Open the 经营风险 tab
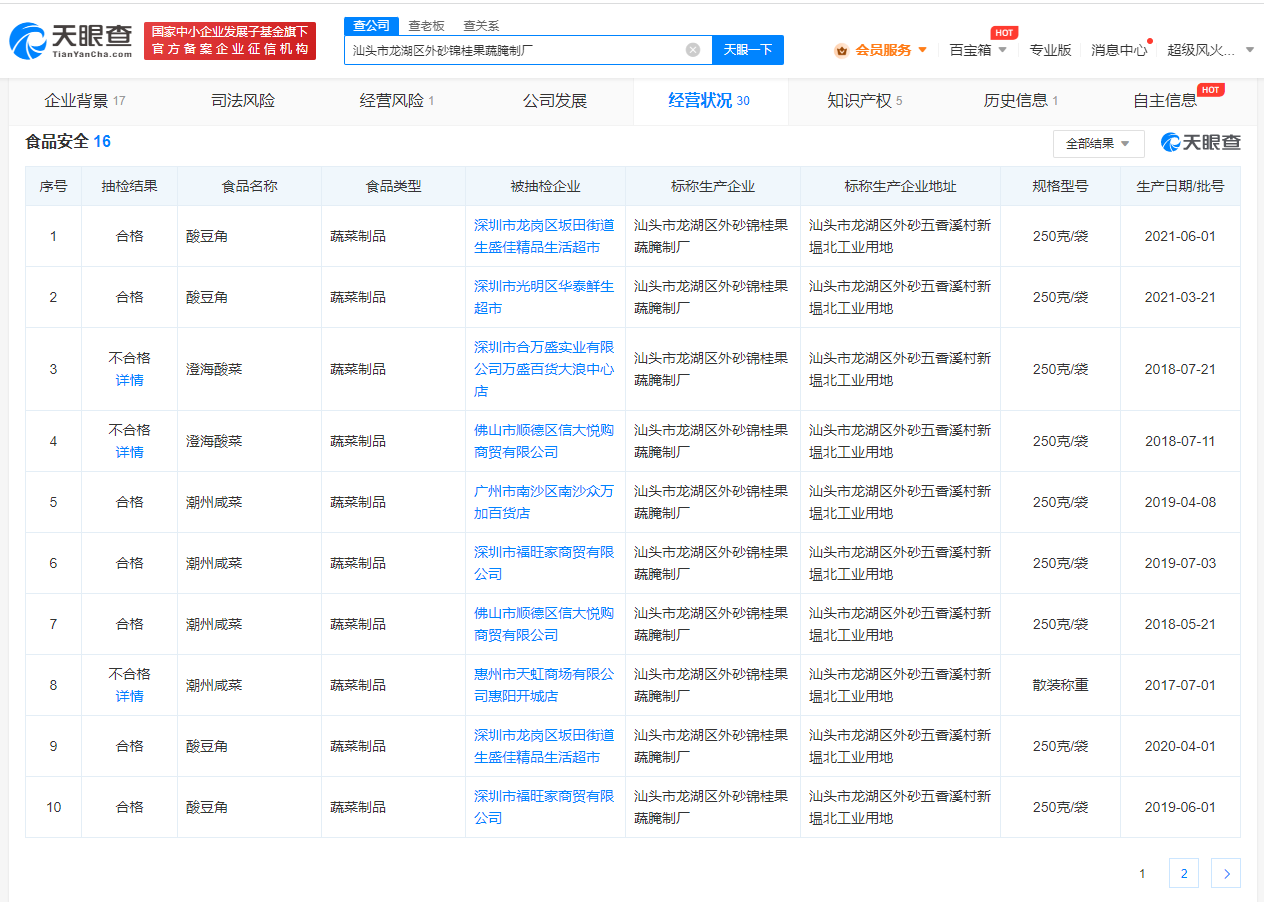Image resolution: width=1264 pixels, height=902 pixels. [x=397, y=101]
